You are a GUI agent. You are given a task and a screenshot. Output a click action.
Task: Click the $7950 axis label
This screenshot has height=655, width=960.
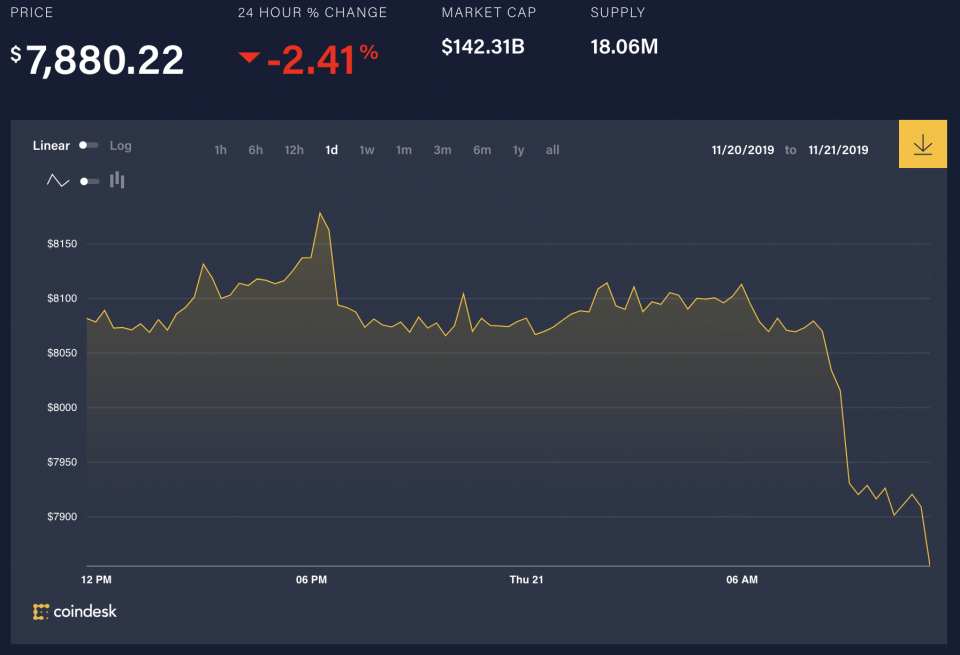click(x=62, y=462)
